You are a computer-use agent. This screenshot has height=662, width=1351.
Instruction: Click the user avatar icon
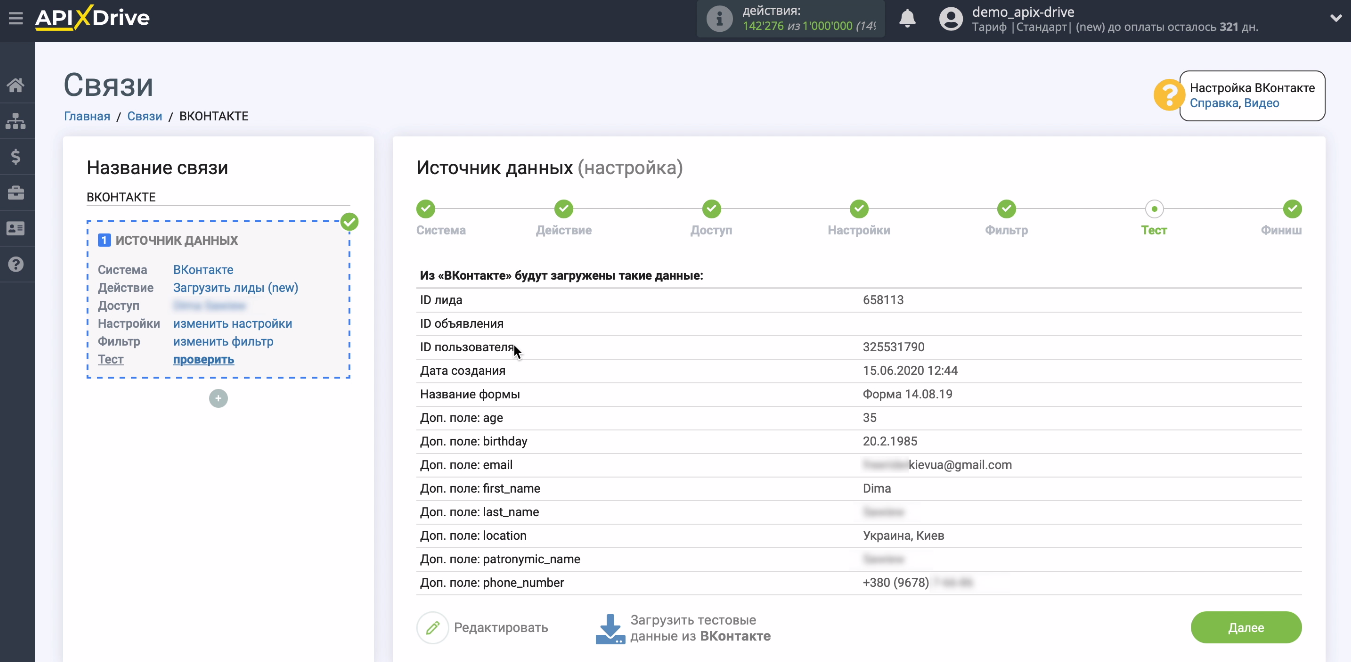point(951,18)
